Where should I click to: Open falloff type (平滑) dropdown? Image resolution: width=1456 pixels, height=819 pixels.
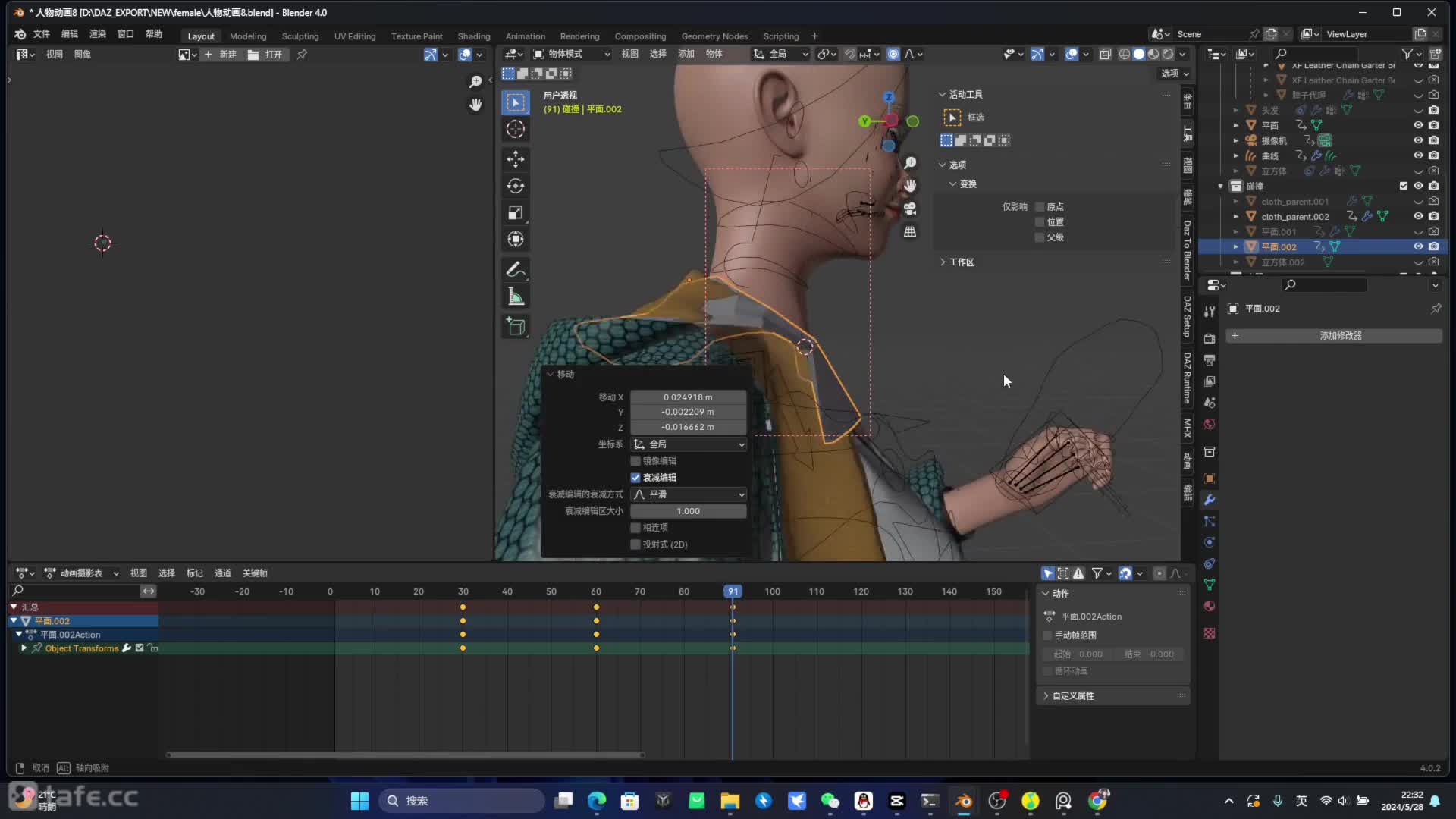pos(689,494)
